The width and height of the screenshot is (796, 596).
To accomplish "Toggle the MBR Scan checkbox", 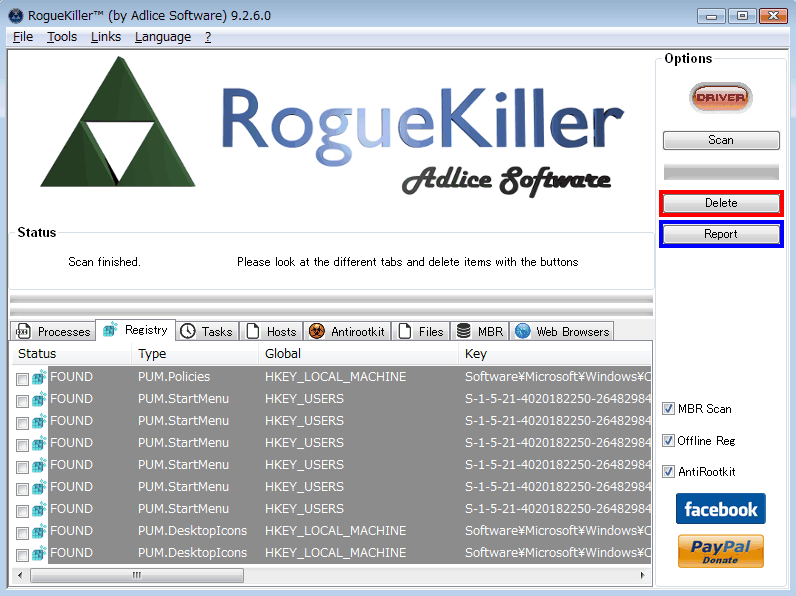I will (668, 409).
